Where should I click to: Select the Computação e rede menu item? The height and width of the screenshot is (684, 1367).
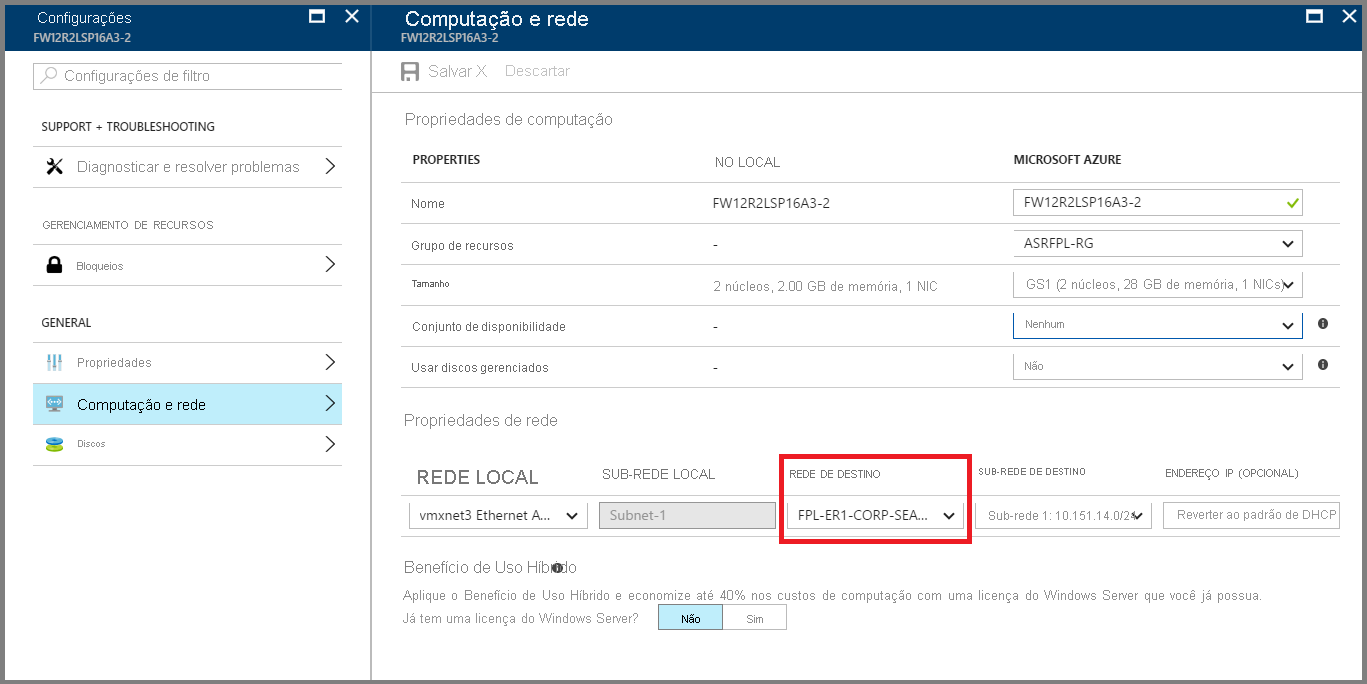187,404
